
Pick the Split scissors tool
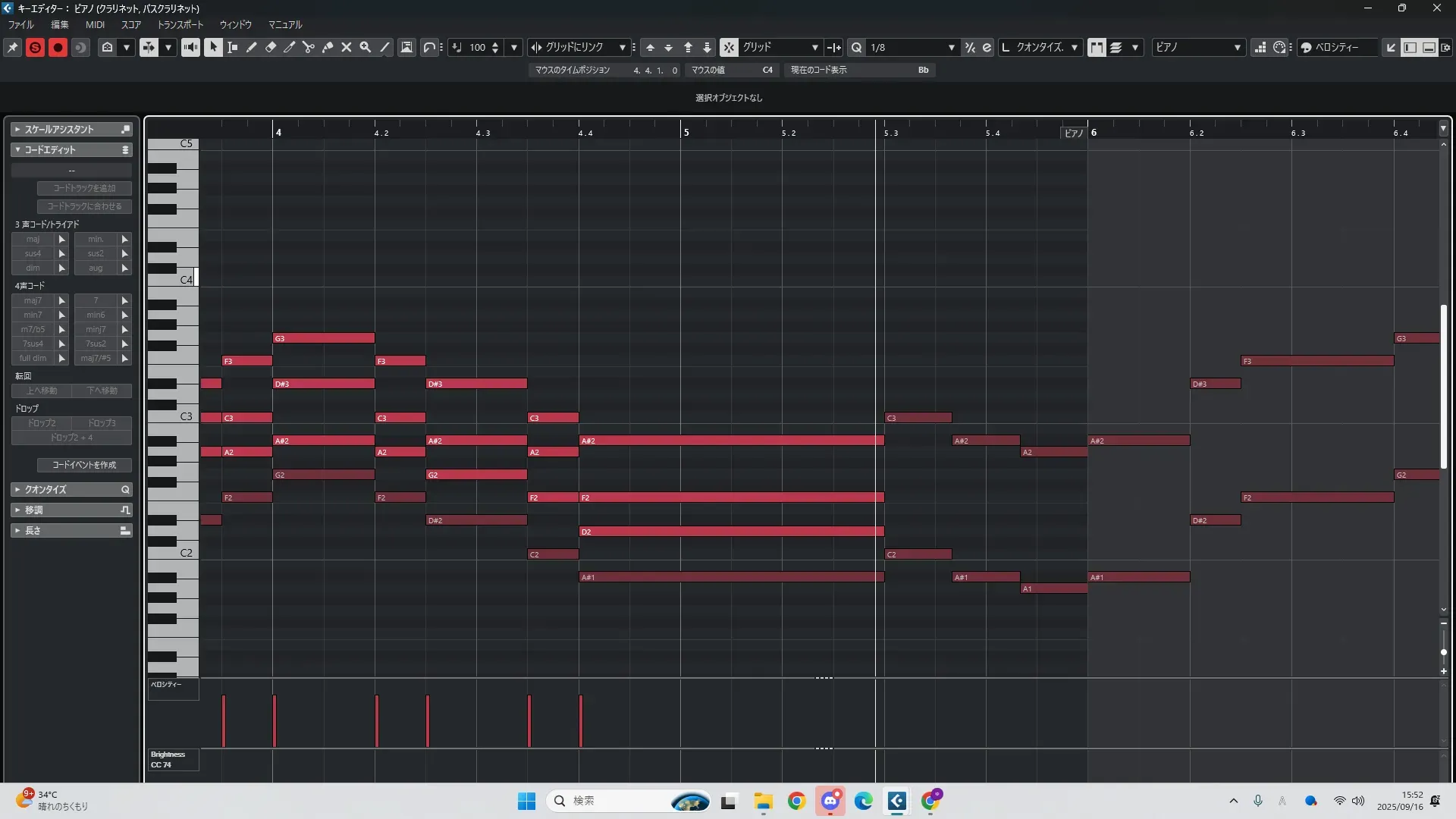(x=309, y=47)
